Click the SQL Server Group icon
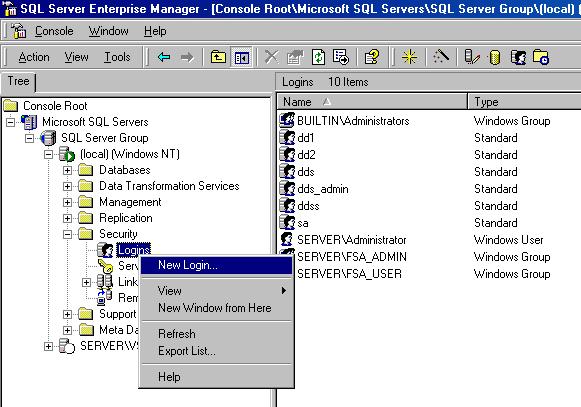 point(48,138)
